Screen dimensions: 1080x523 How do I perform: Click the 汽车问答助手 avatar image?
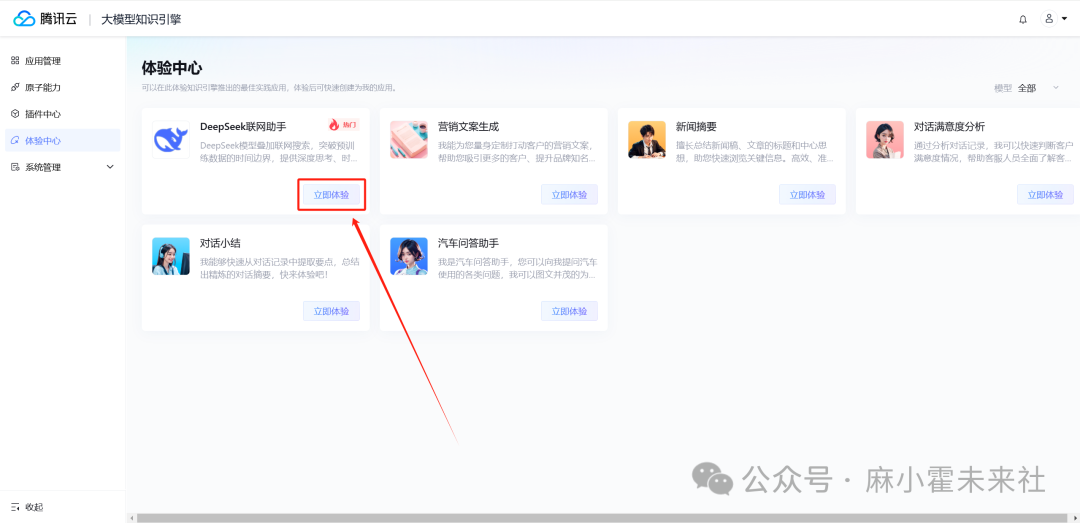click(408, 256)
